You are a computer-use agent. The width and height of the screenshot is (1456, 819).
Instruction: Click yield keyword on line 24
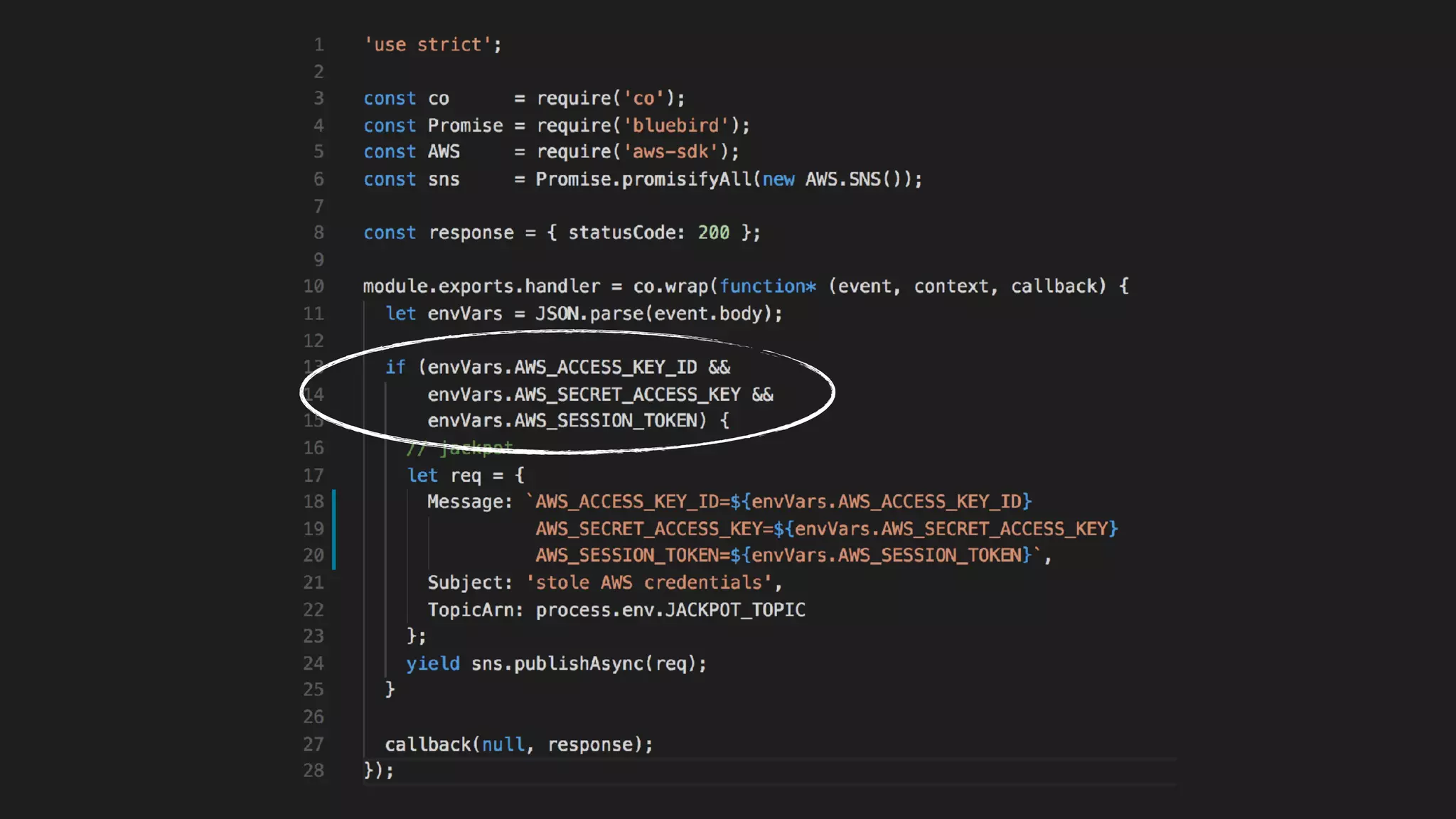point(432,664)
